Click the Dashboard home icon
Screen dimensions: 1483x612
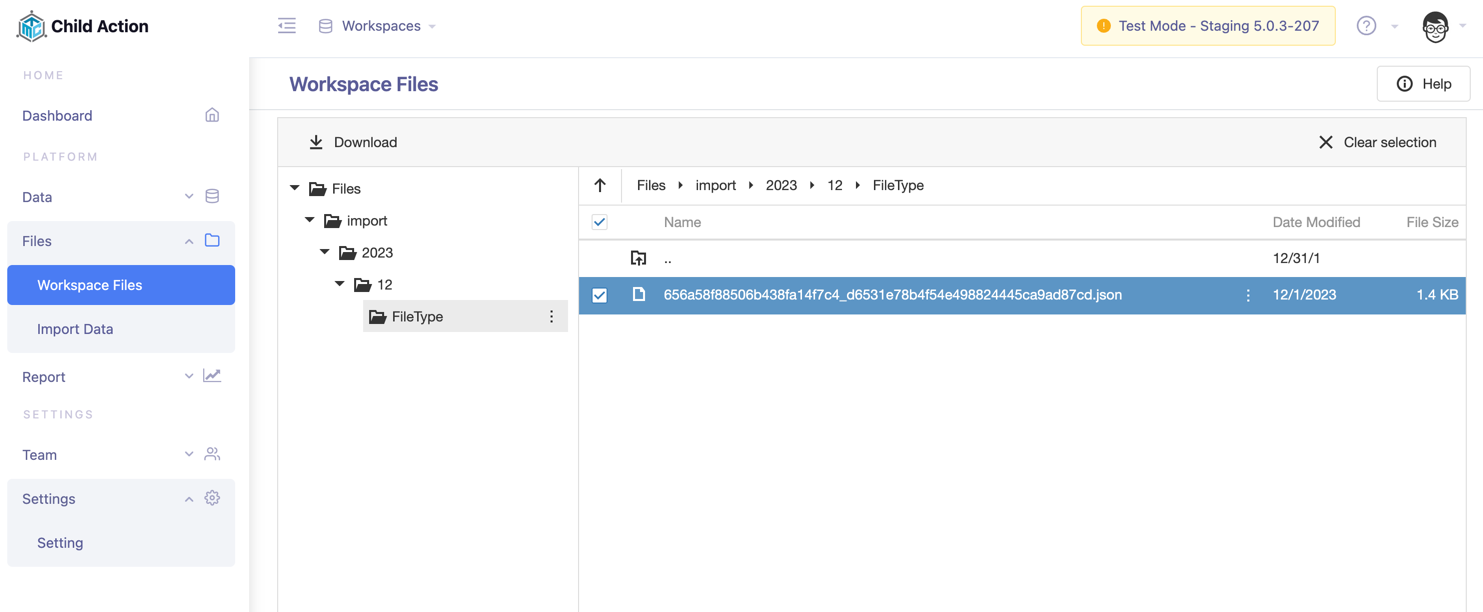tap(212, 115)
